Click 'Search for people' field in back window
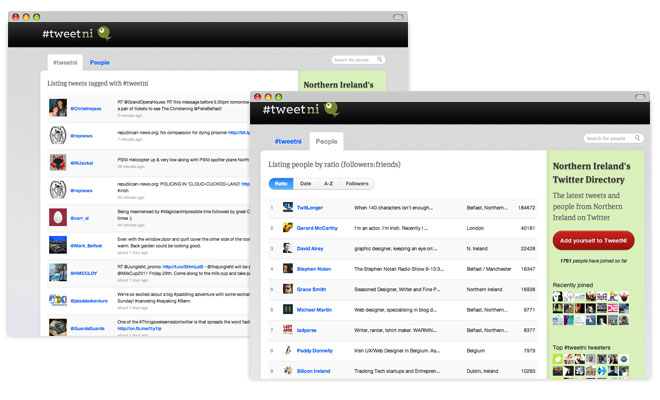660x400 pixels. pyautogui.click(x=358, y=60)
